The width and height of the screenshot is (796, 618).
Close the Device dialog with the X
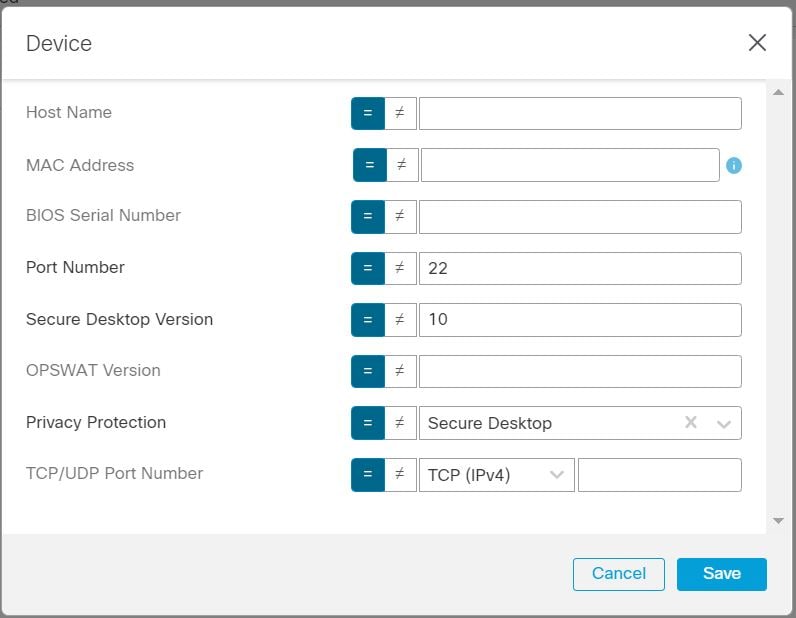point(757,43)
